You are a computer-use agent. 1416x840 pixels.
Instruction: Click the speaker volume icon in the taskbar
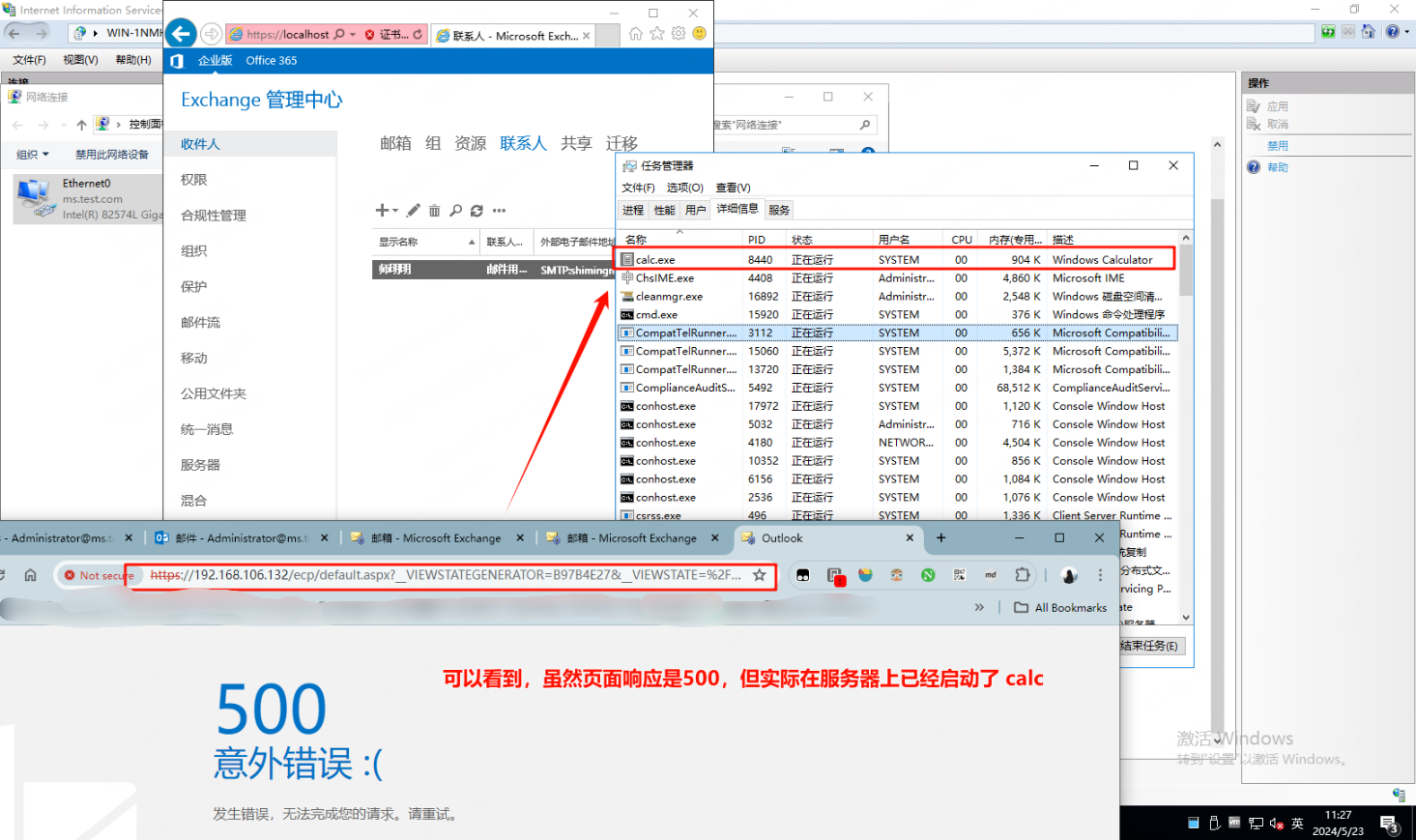click(x=1276, y=824)
